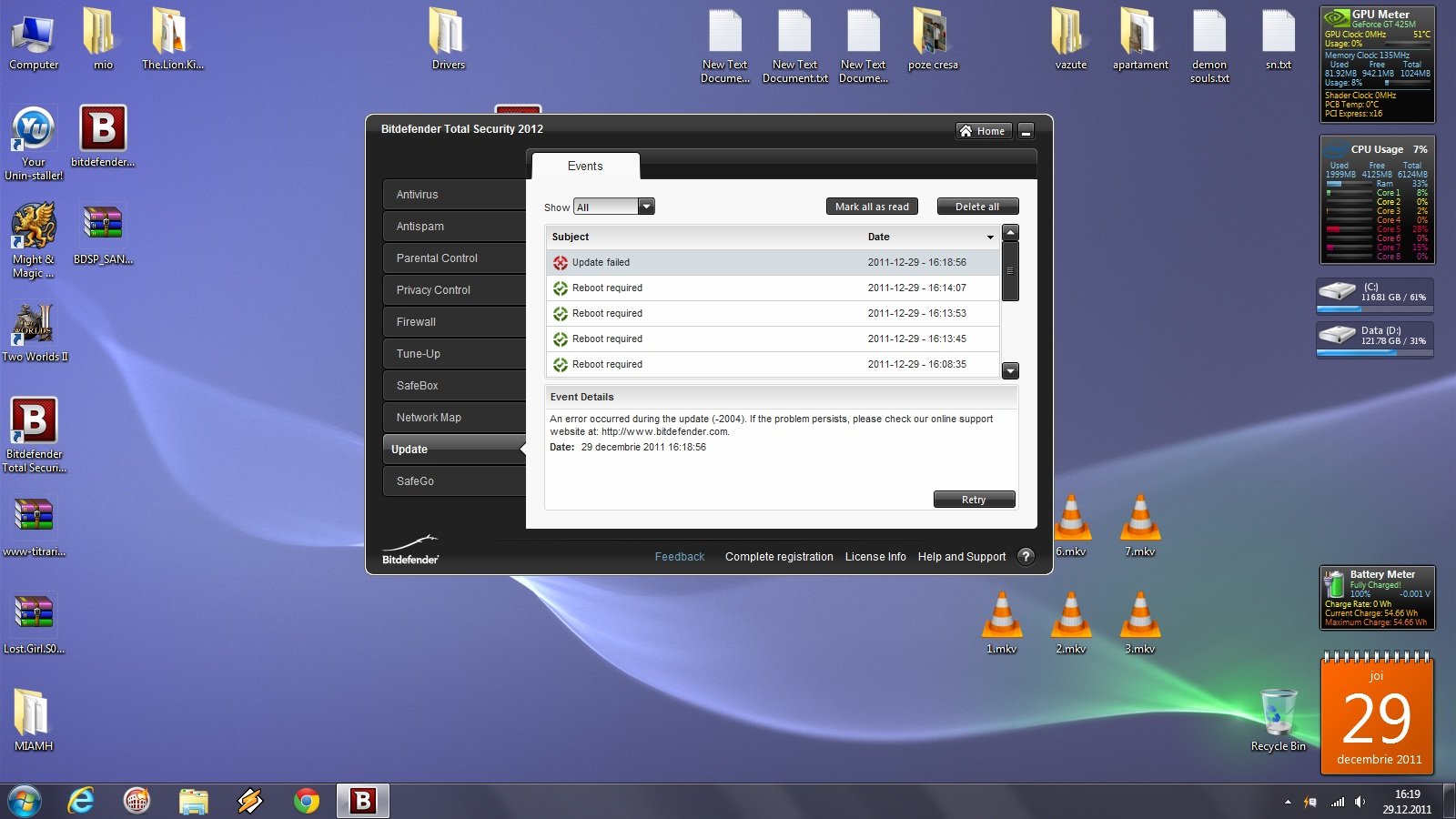The height and width of the screenshot is (819, 1456).
Task: Open the Antivirus section in Bitdefender
Action: click(454, 195)
